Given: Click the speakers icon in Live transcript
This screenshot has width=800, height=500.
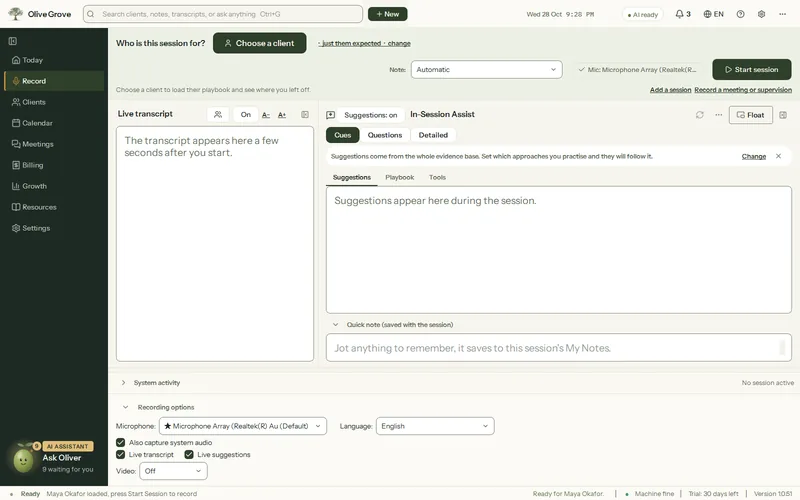Looking at the screenshot, I should [218, 114].
